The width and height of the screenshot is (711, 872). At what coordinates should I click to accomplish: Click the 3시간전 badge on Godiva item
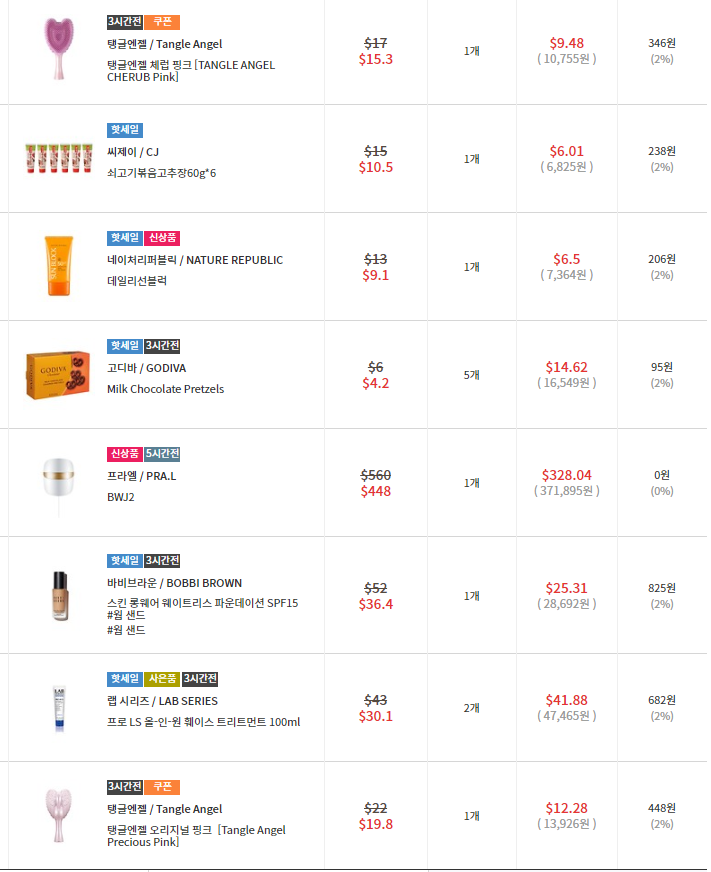[x=162, y=346]
